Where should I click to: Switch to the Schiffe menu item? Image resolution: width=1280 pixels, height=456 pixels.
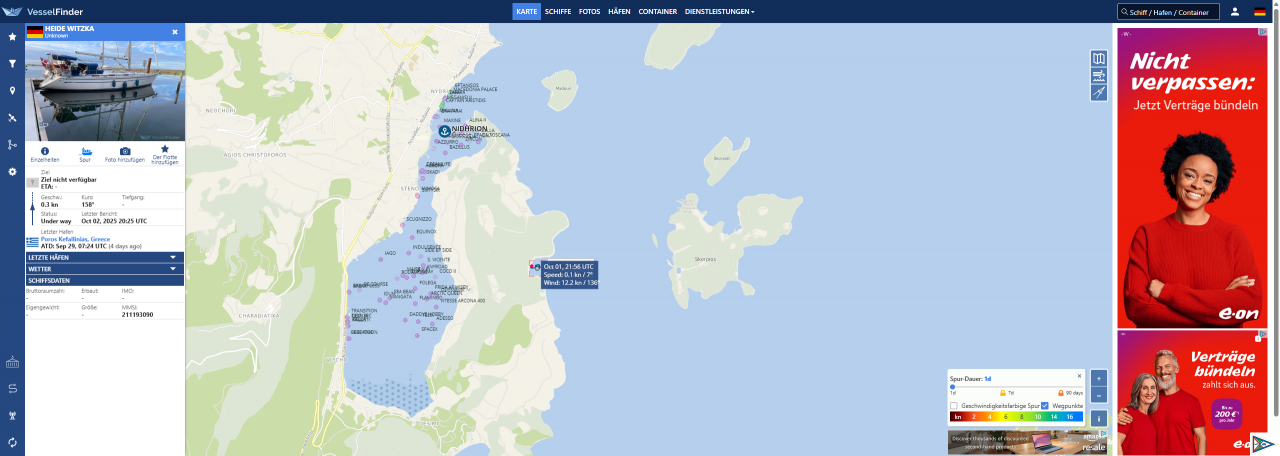coord(558,12)
